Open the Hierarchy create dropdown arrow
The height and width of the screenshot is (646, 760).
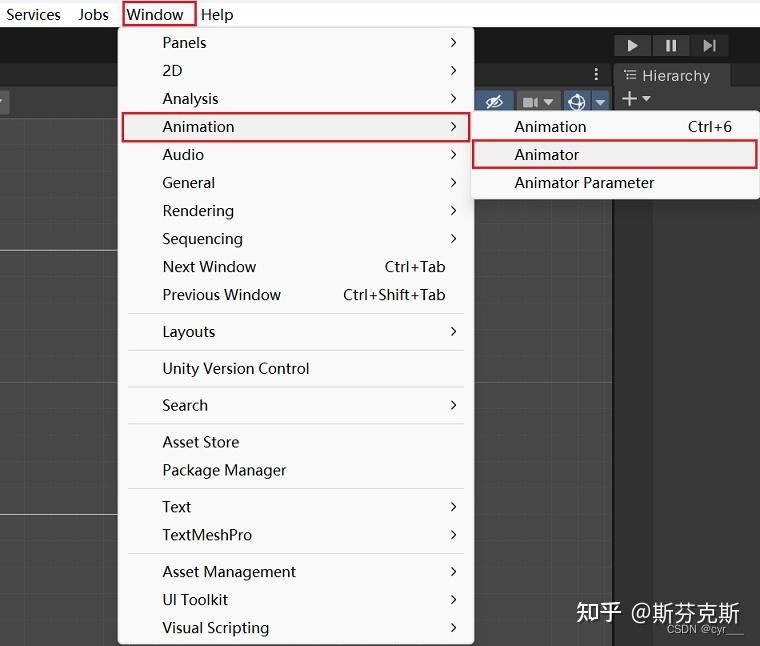tap(646, 99)
